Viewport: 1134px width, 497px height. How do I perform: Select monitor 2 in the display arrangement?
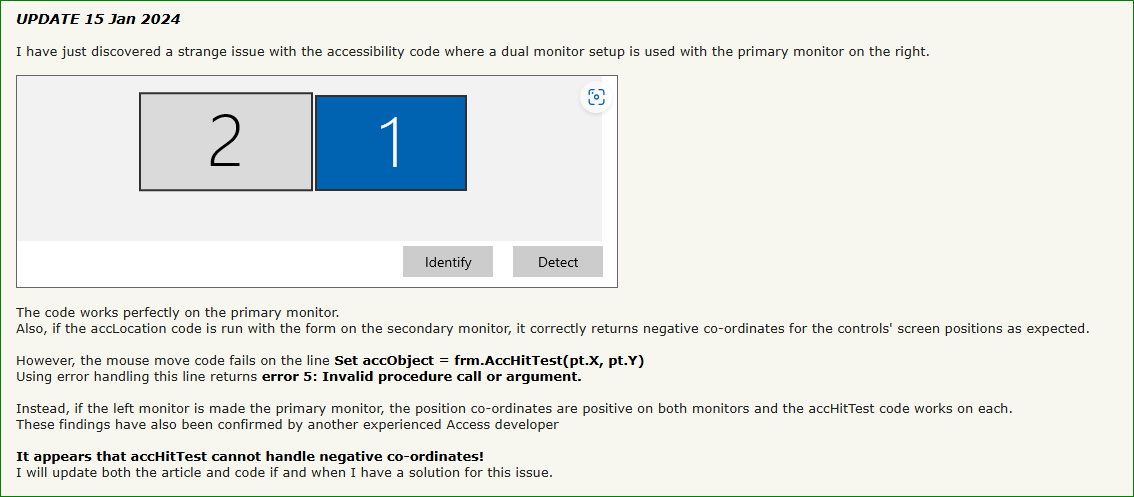[226, 141]
